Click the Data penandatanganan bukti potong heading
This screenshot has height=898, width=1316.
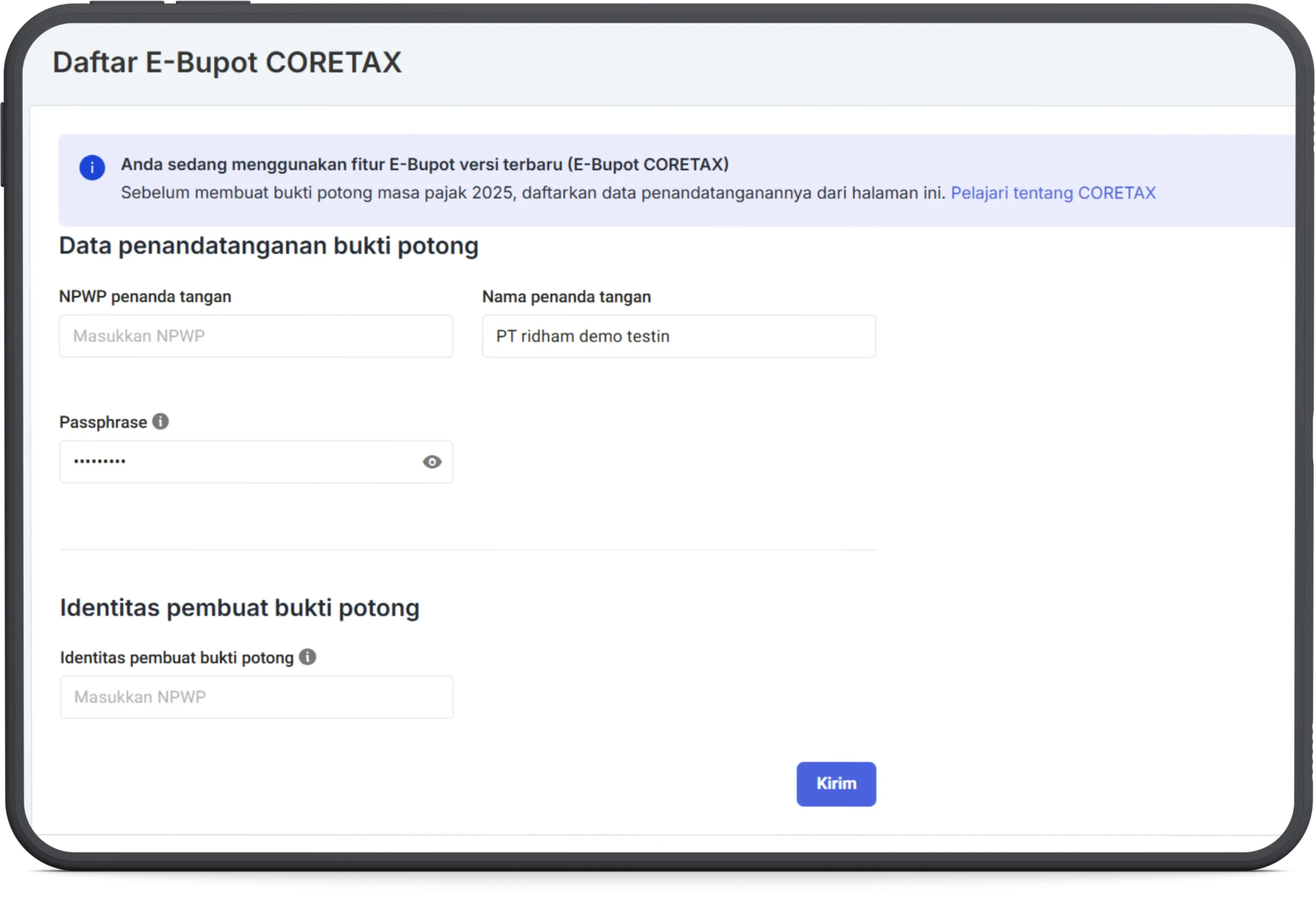tap(268, 245)
